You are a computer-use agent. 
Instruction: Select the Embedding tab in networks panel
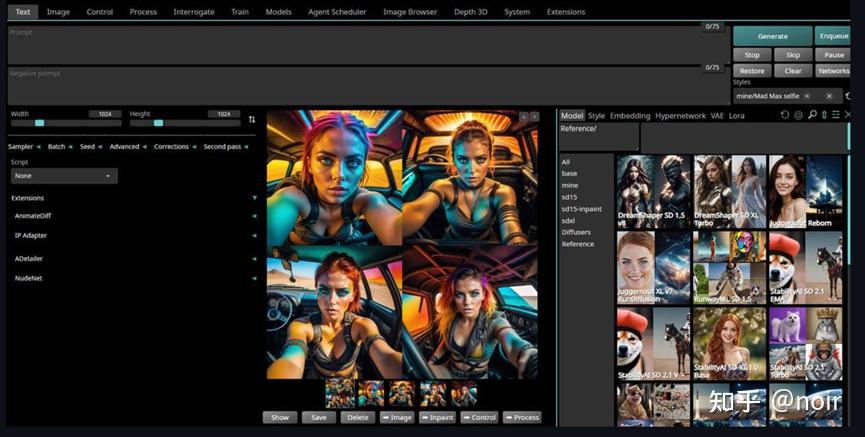[630, 116]
